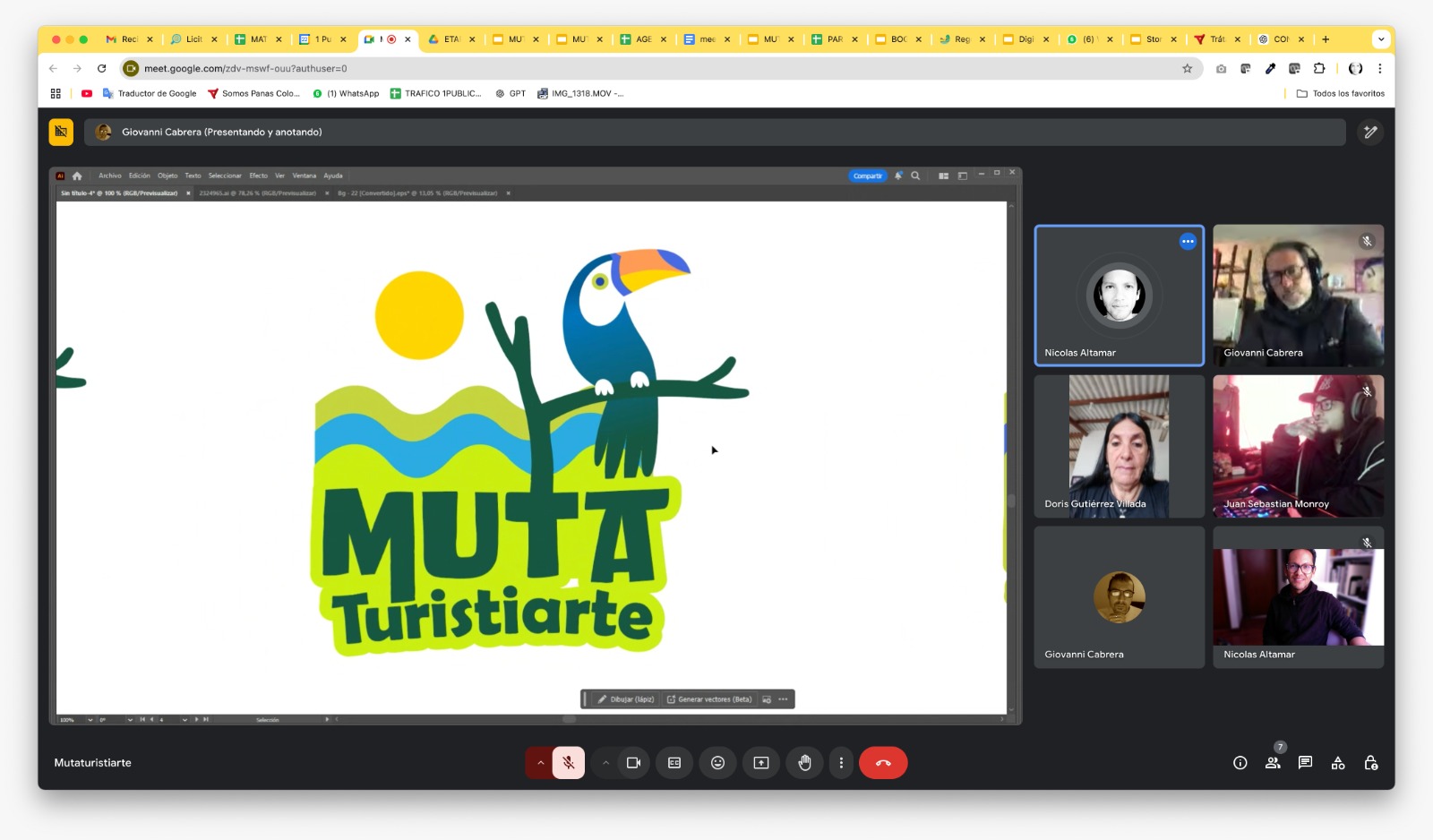Switch to the 1 Pu tab
This screenshot has width=1433, height=840.
[322, 39]
